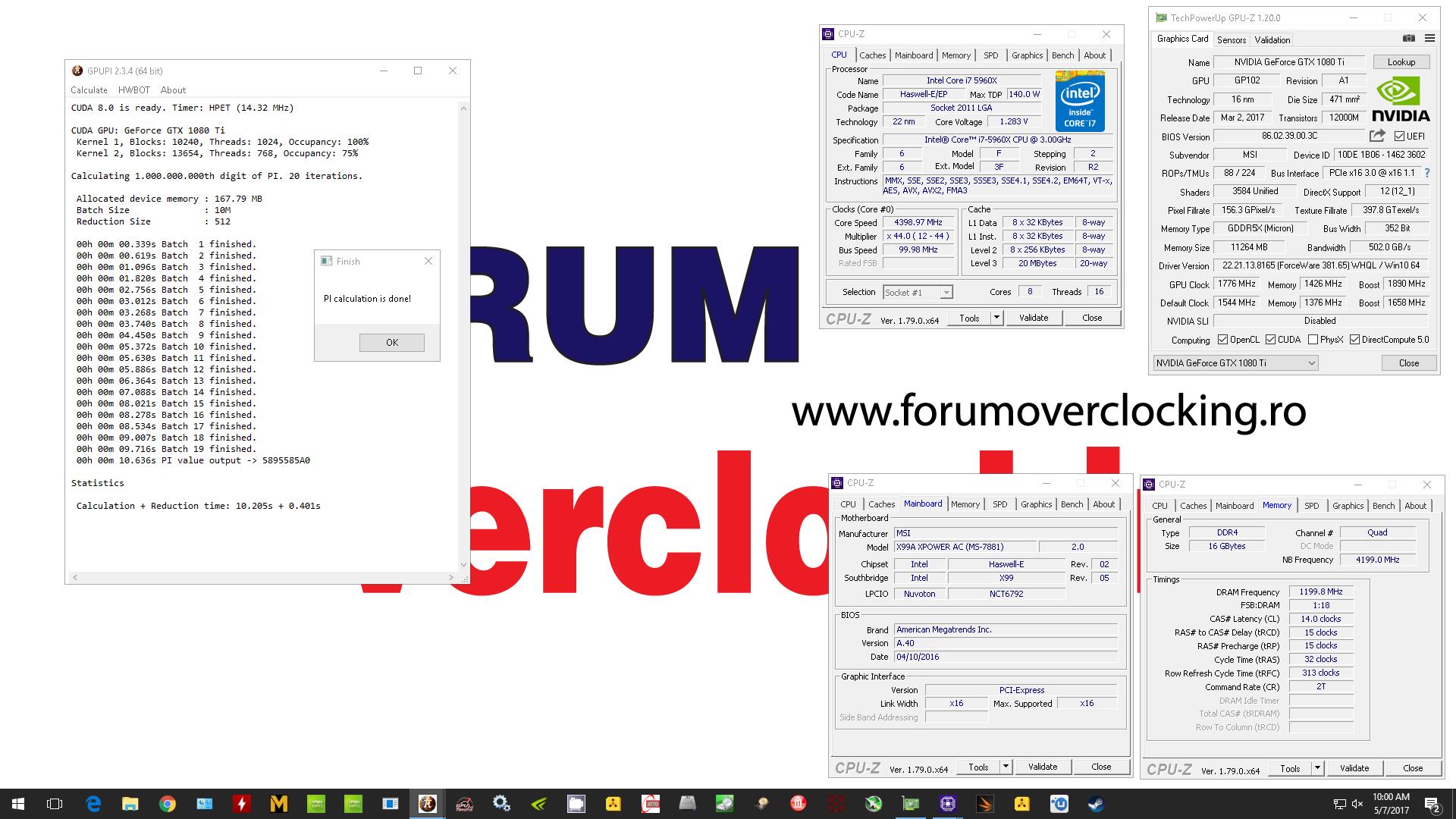This screenshot has height=819, width=1456.
Task: Click Close in CPU-Z Memory window
Action: coord(1413,768)
